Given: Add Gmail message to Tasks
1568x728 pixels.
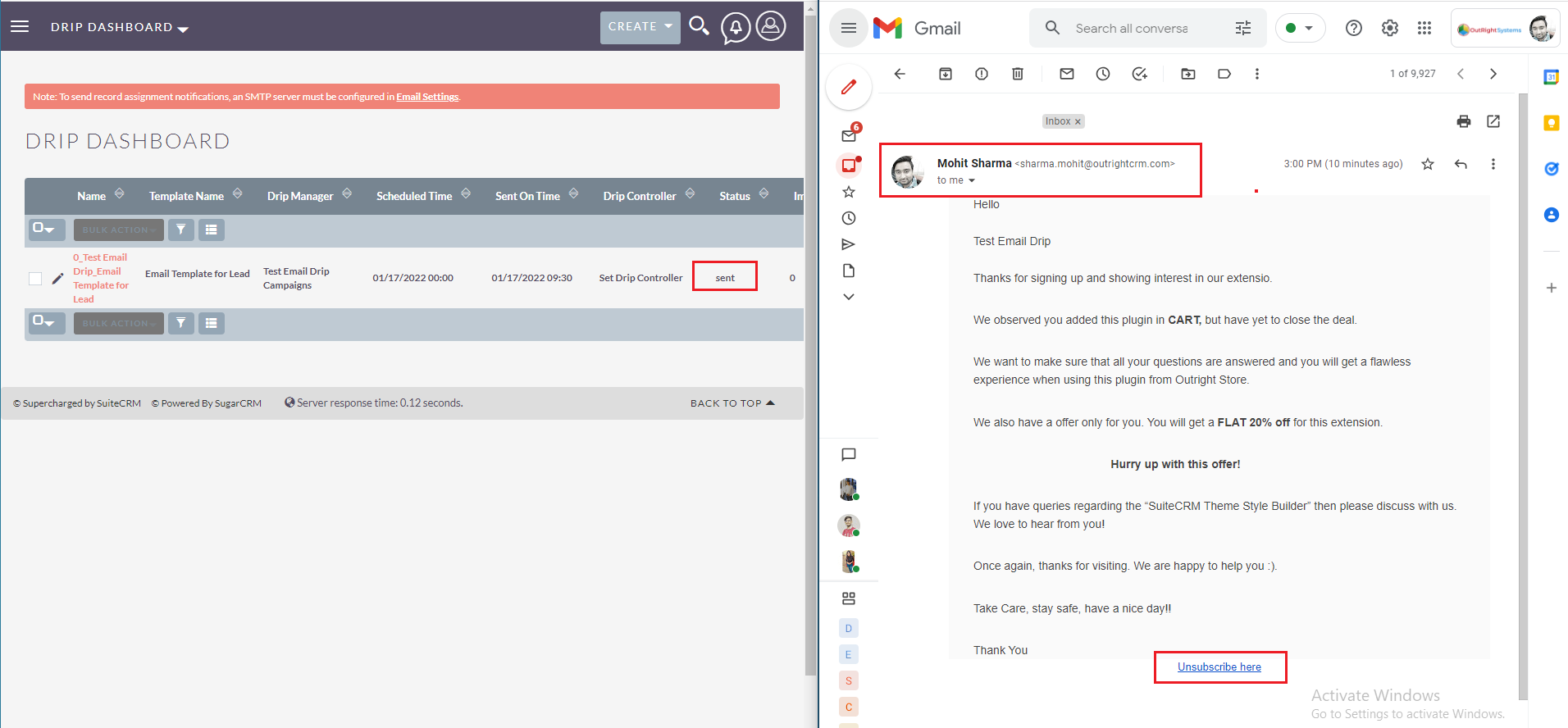Looking at the screenshot, I should click(1139, 74).
